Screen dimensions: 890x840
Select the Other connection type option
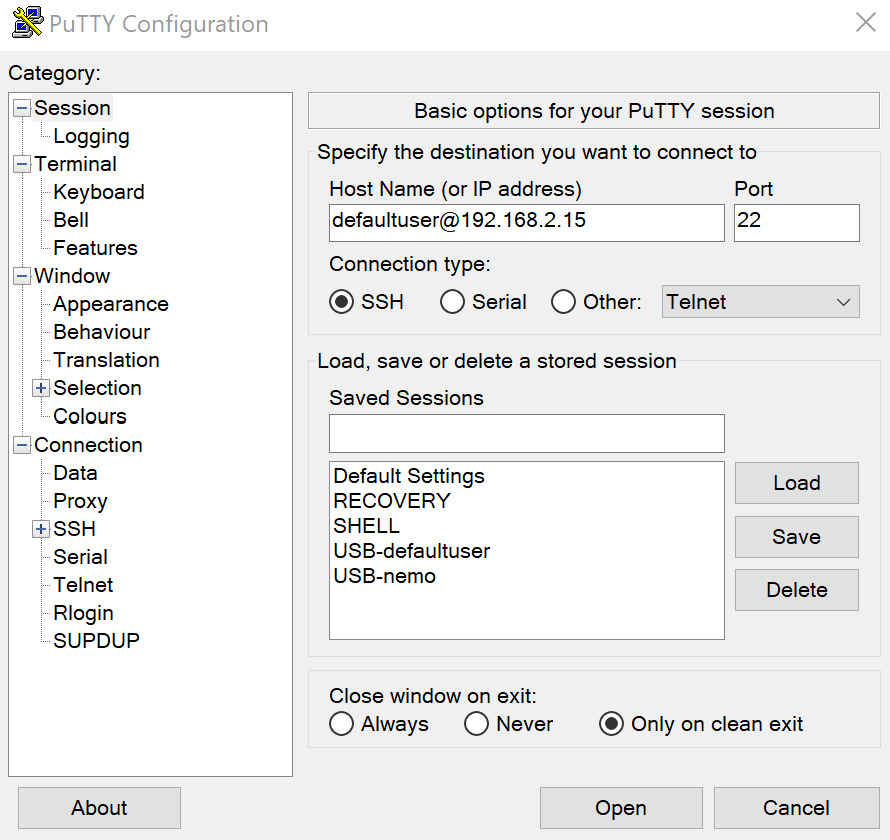pos(564,302)
